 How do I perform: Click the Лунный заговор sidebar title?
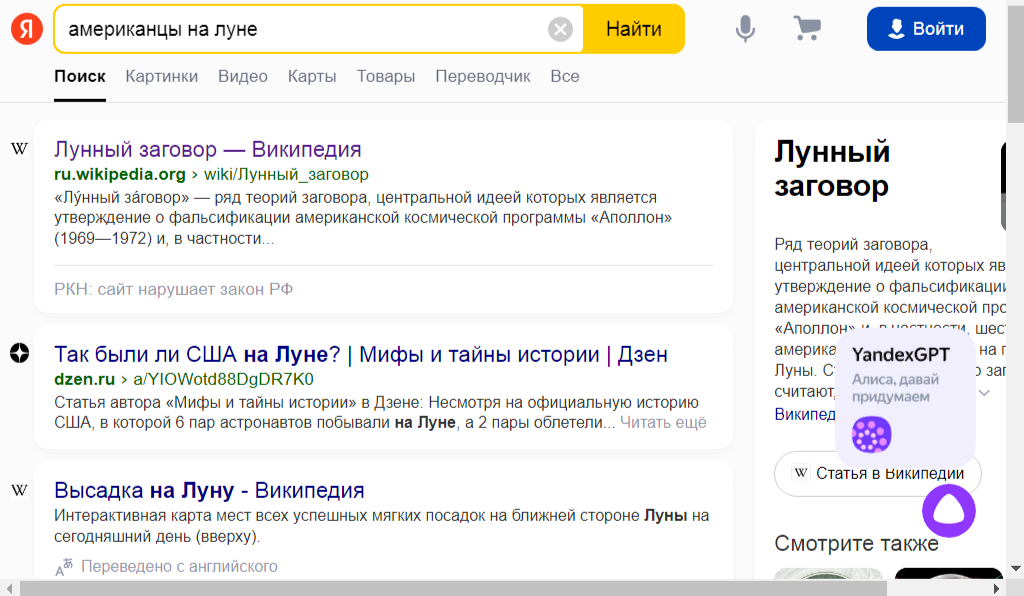[x=832, y=169]
